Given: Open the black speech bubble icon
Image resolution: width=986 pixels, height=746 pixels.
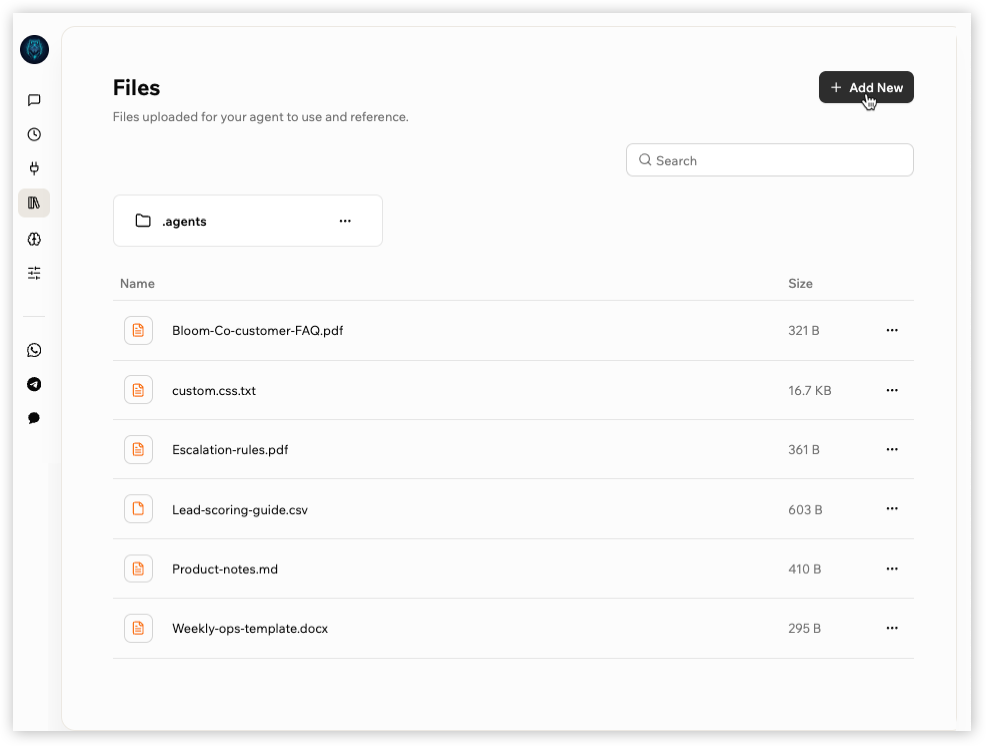Looking at the screenshot, I should pyautogui.click(x=35, y=418).
